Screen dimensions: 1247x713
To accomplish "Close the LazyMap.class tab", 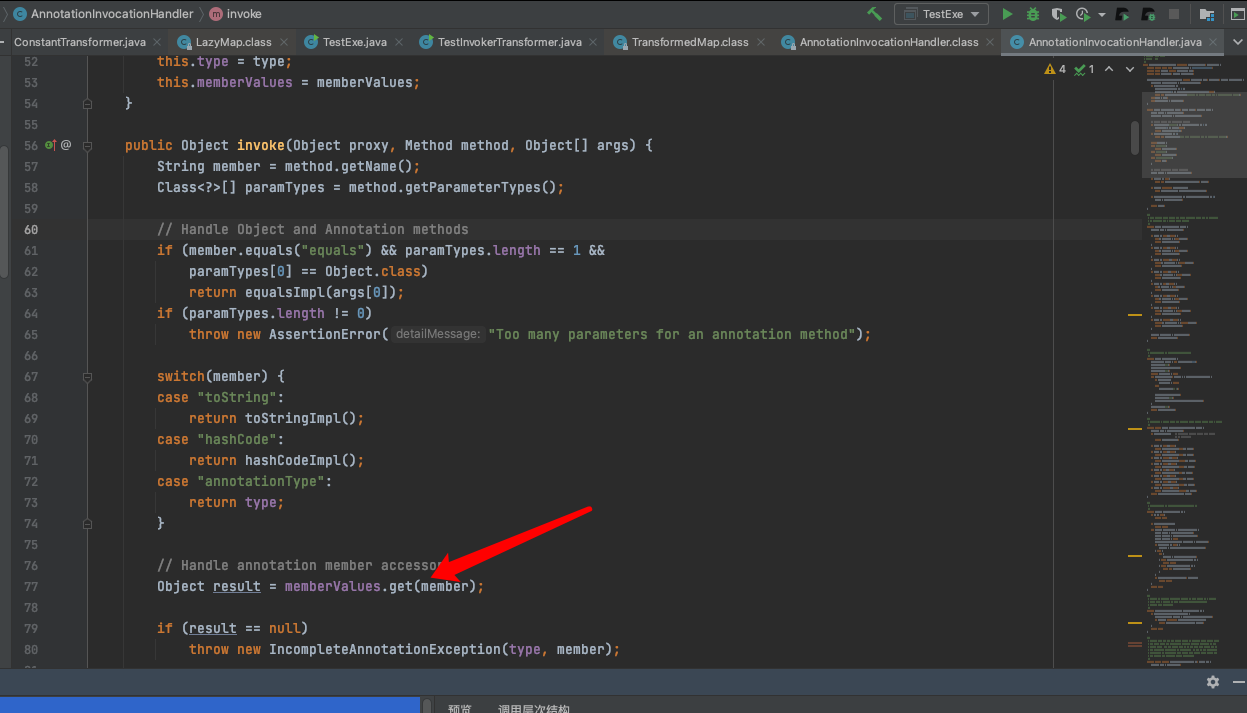I will tap(286, 42).
